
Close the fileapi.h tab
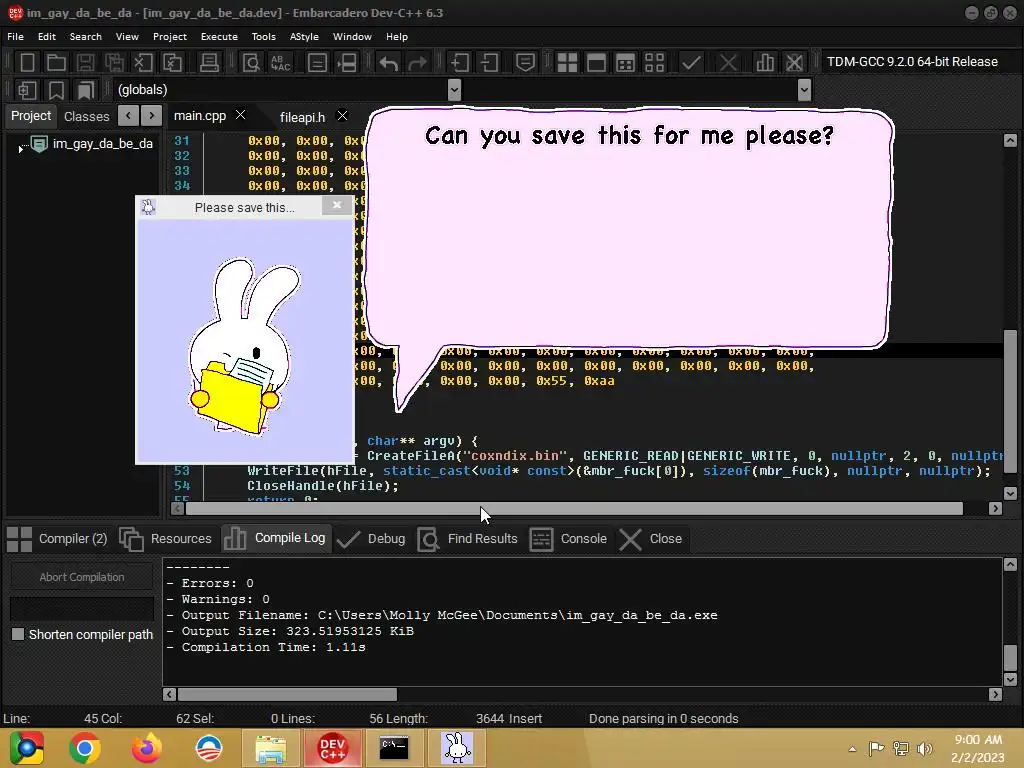click(342, 116)
